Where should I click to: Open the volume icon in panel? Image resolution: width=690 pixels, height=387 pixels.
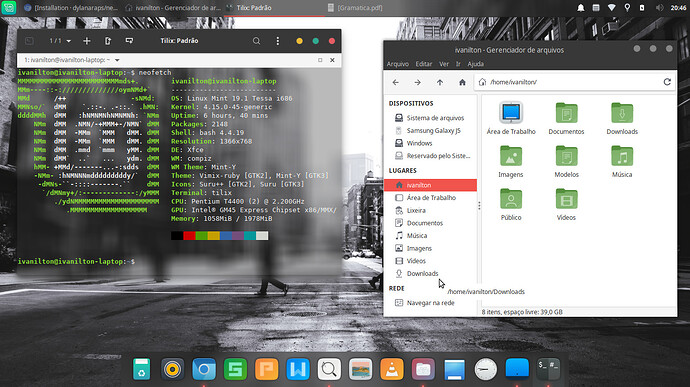[659, 8]
